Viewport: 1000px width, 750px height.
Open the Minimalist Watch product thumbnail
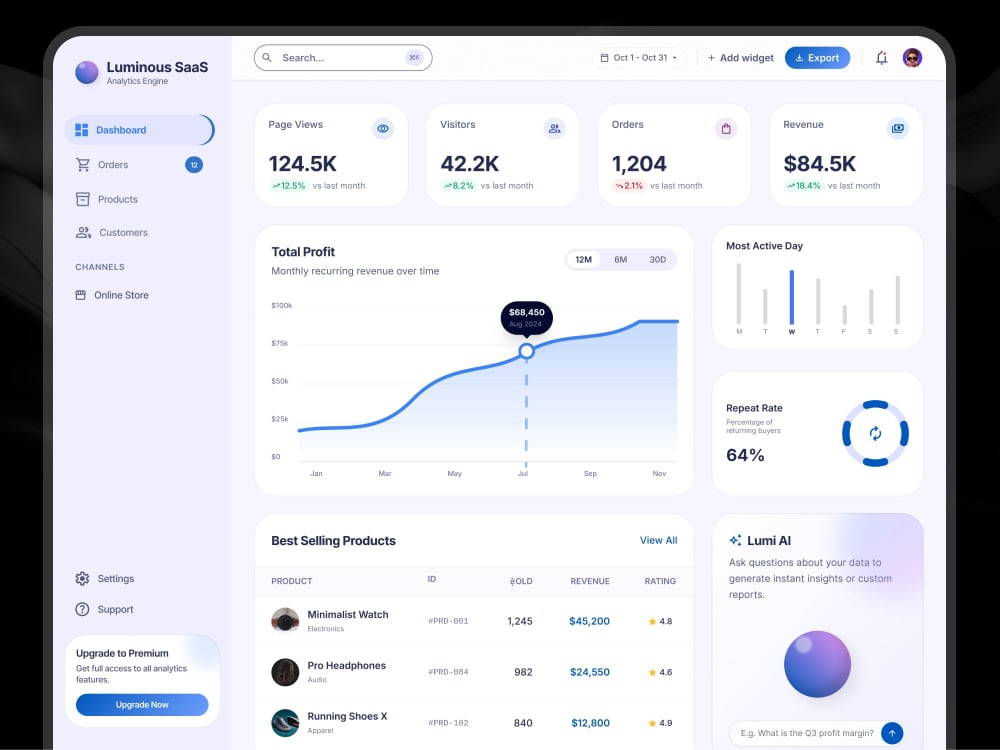pos(285,621)
